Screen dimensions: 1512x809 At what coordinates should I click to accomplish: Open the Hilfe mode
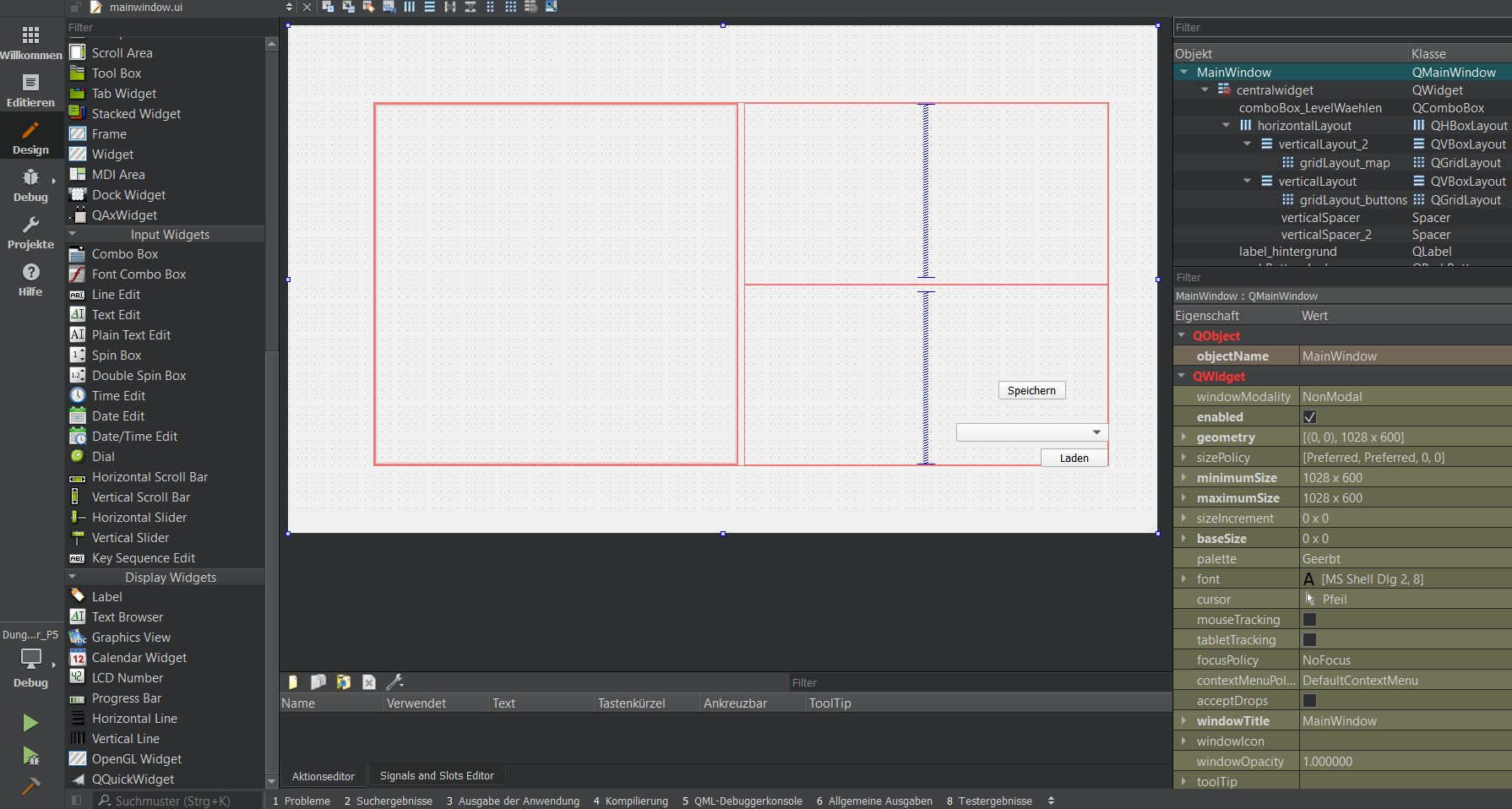(31, 279)
